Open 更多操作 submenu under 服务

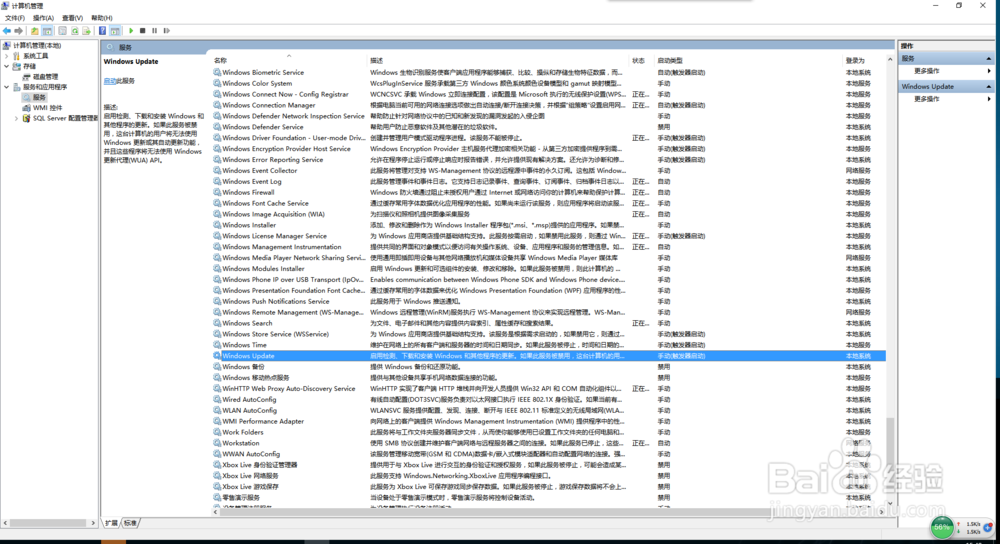pos(946,71)
